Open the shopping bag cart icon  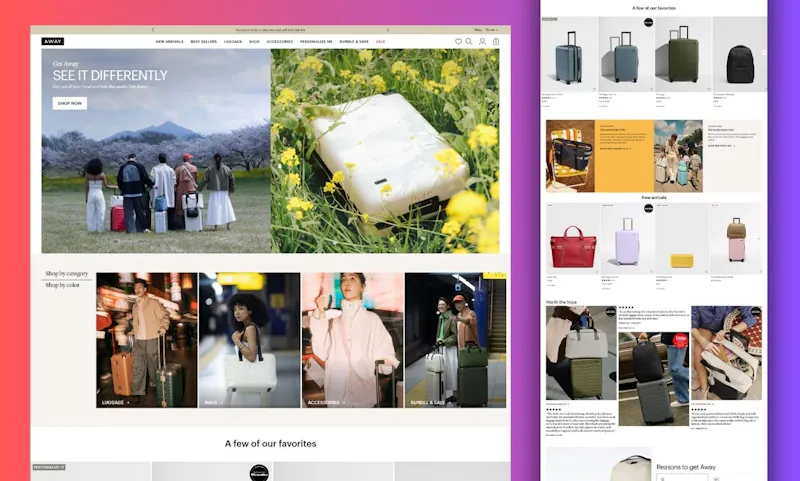tap(496, 42)
